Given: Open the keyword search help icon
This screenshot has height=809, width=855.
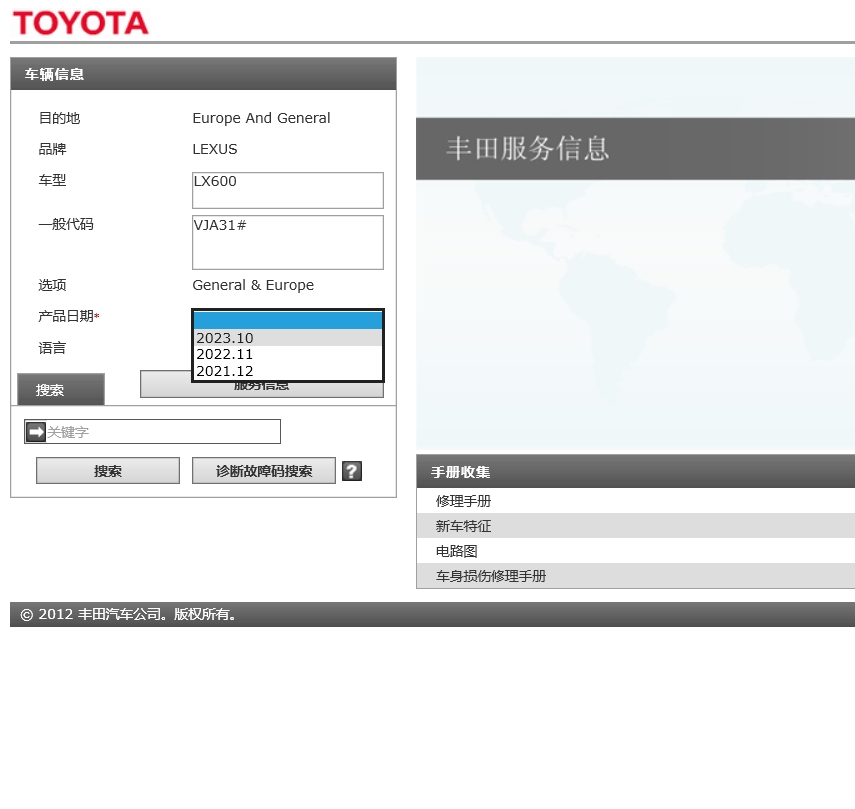Looking at the screenshot, I should pos(351,470).
